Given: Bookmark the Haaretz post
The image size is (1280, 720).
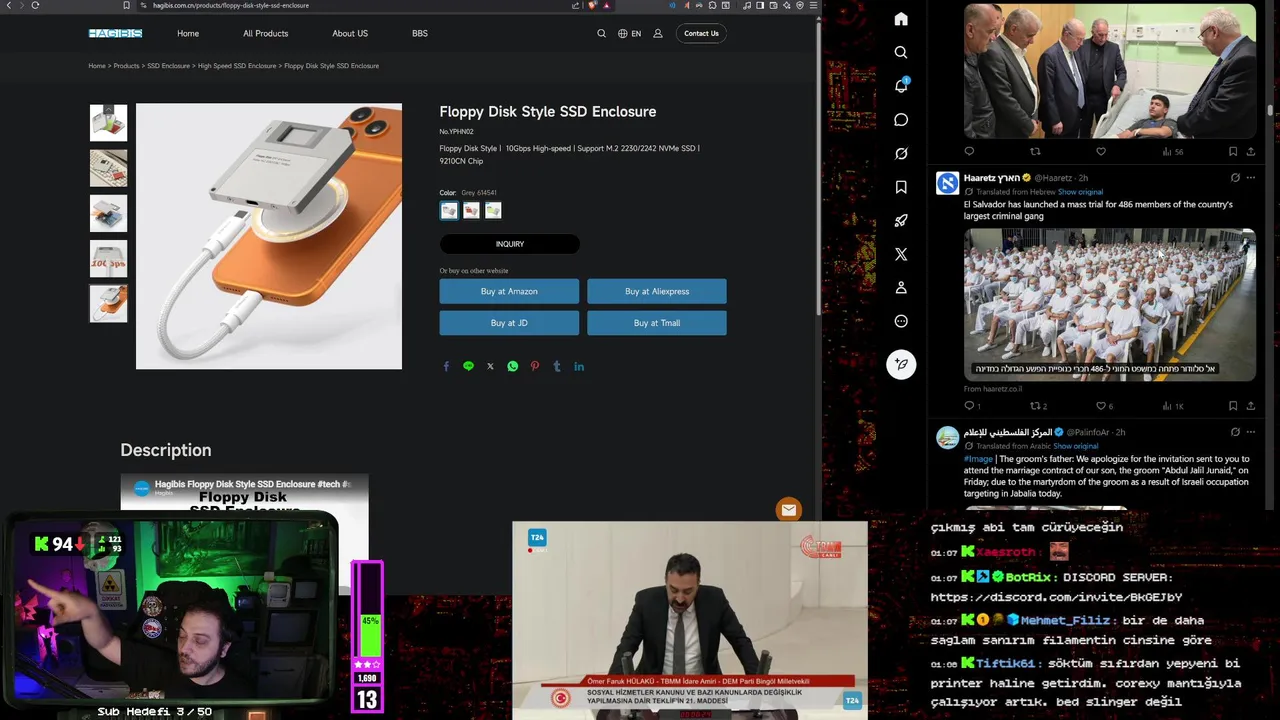Looking at the screenshot, I should 1233,406.
